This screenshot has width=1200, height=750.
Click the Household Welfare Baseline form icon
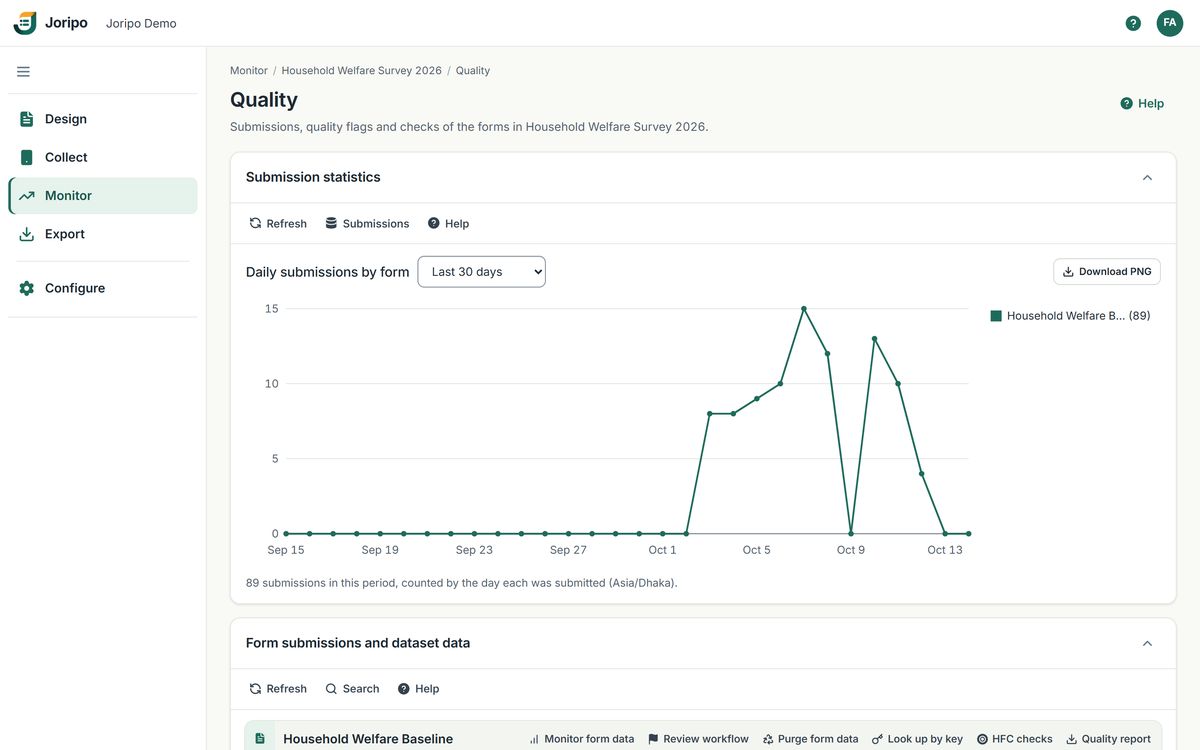point(260,739)
